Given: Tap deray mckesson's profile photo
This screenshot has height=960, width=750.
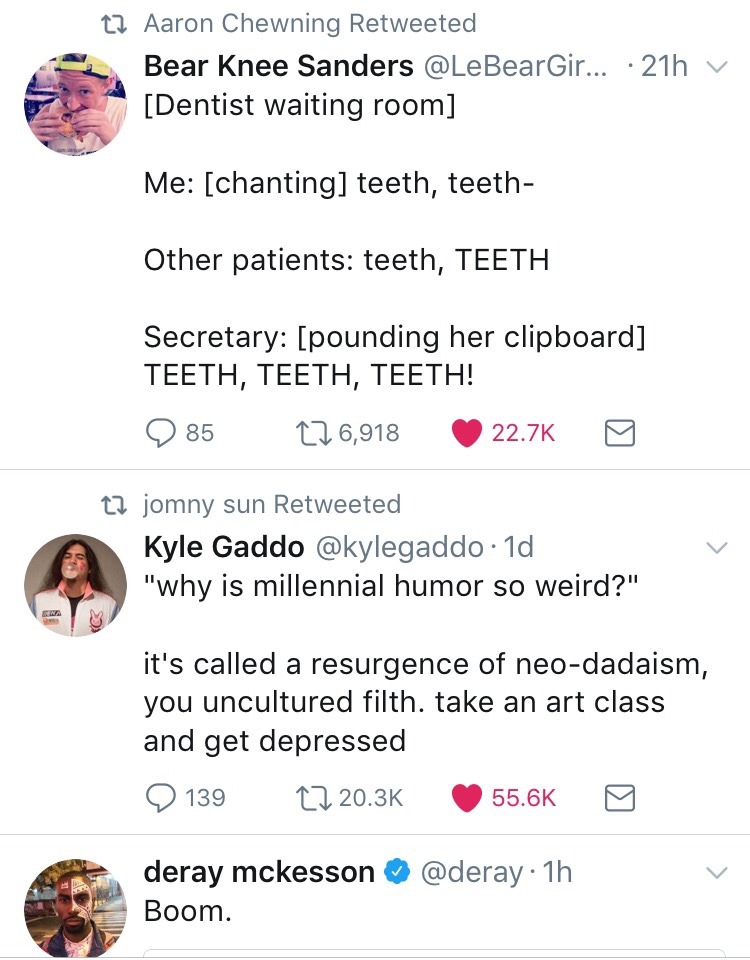Looking at the screenshot, I should [x=76, y=909].
